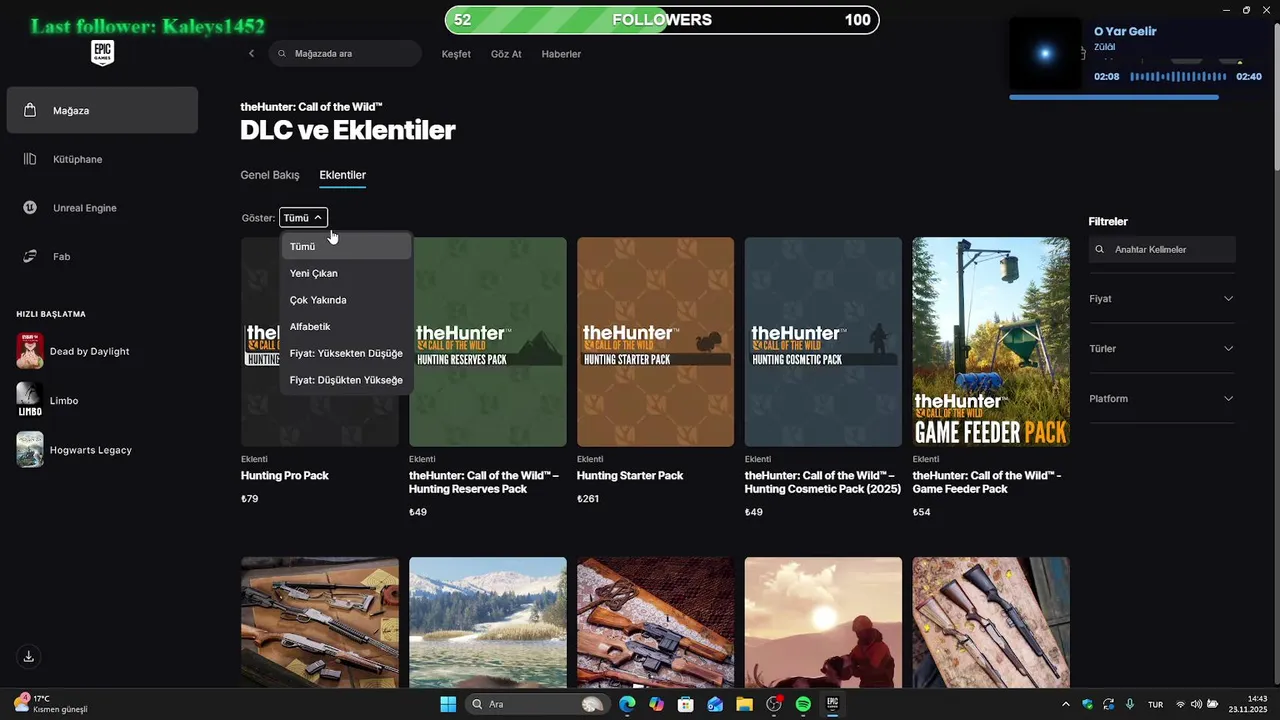Image resolution: width=1280 pixels, height=720 pixels.
Task: Open Outlook from the taskbar
Action: tap(715, 704)
